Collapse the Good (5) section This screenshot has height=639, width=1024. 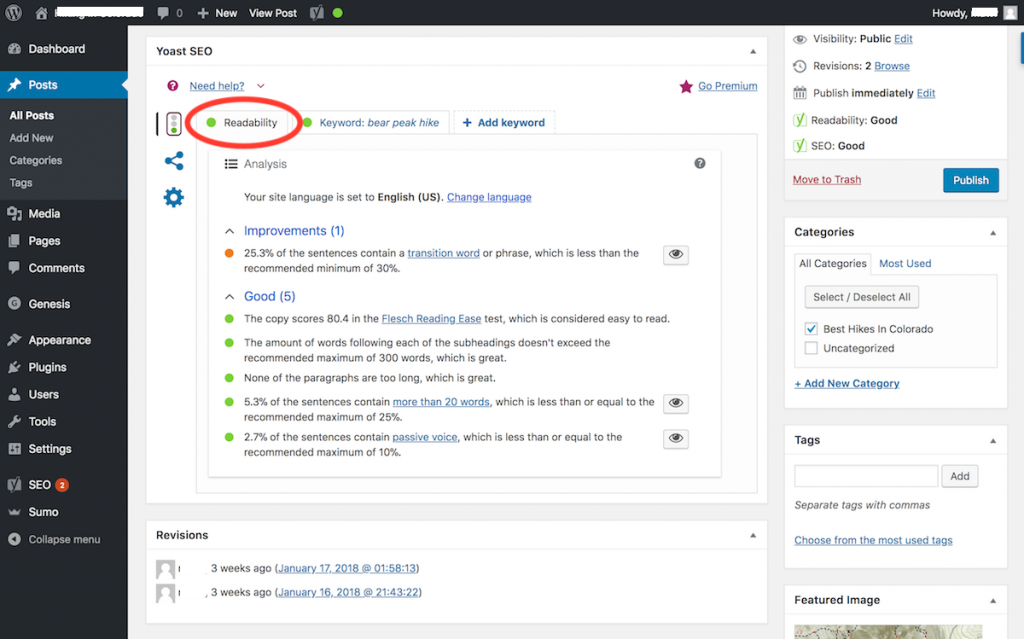[229, 297]
